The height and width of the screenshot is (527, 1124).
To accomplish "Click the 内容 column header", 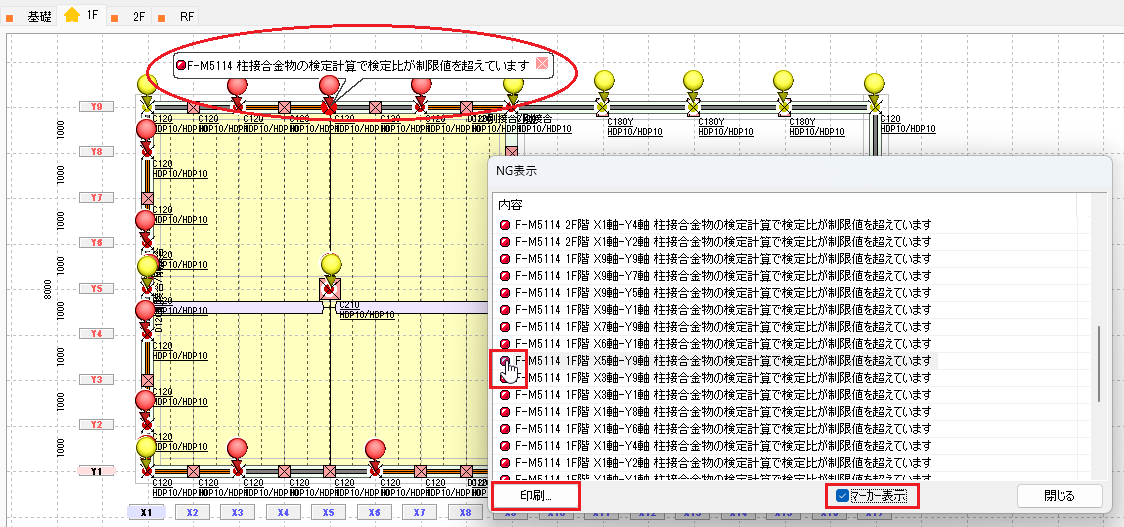I will (x=510, y=203).
